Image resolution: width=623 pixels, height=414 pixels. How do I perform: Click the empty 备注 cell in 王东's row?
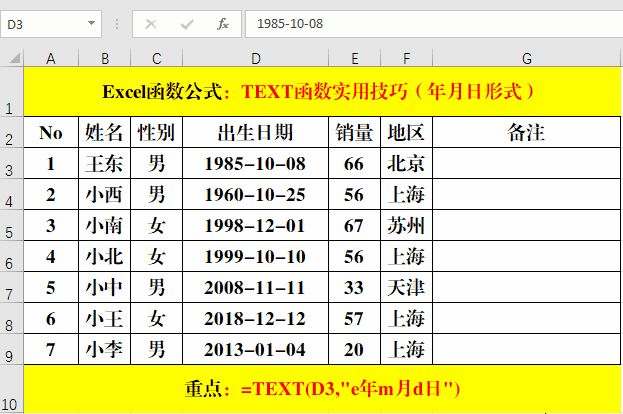pyautogui.click(x=526, y=163)
